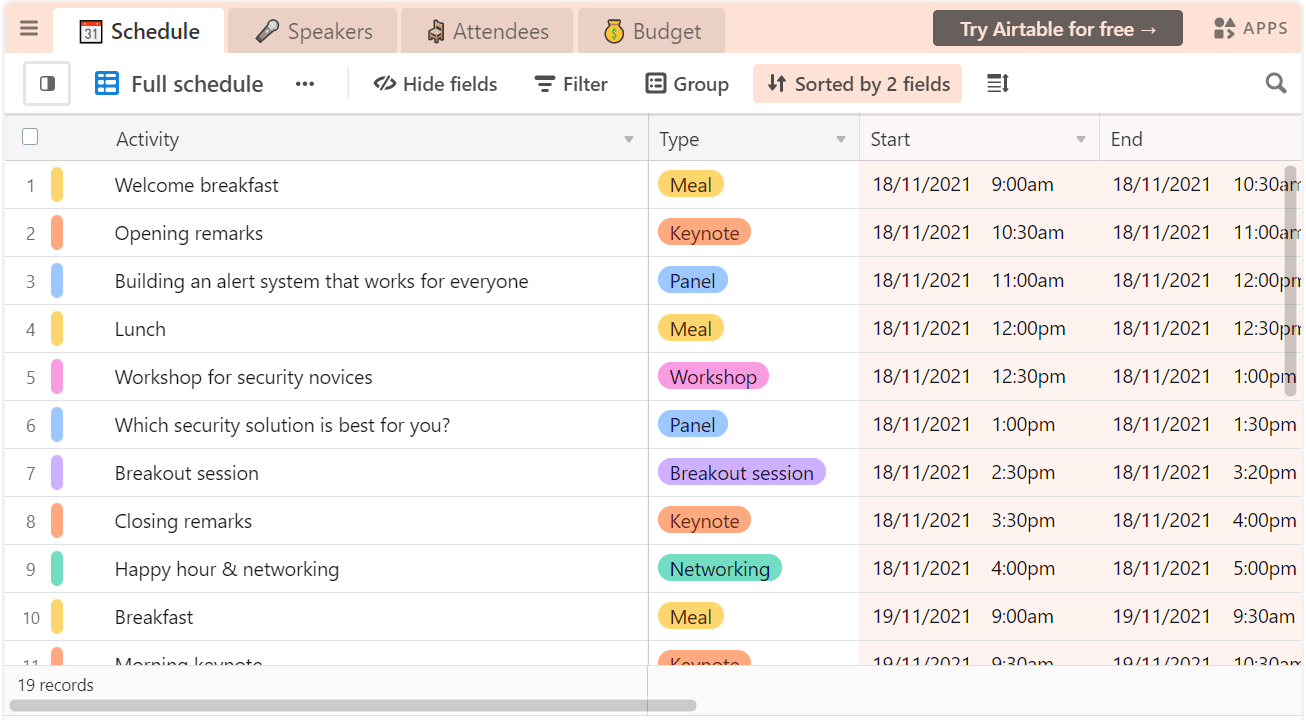This screenshot has width=1306, height=720.
Task: Click the chair icon on Attendees tab
Action: [436, 31]
